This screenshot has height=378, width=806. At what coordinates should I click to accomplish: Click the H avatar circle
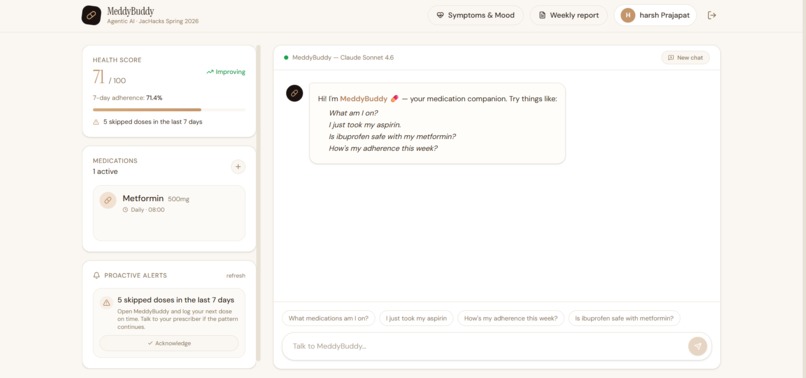point(628,15)
